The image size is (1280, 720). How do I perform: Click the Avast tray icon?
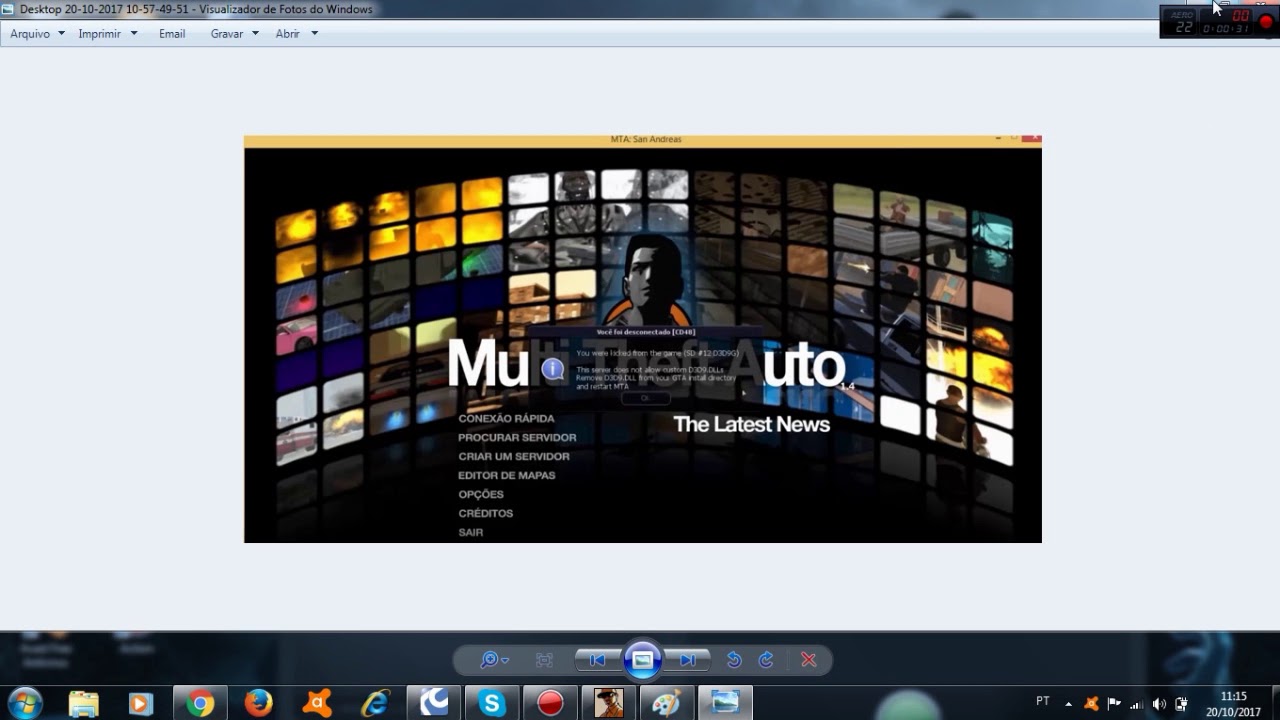pyautogui.click(x=1091, y=704)
